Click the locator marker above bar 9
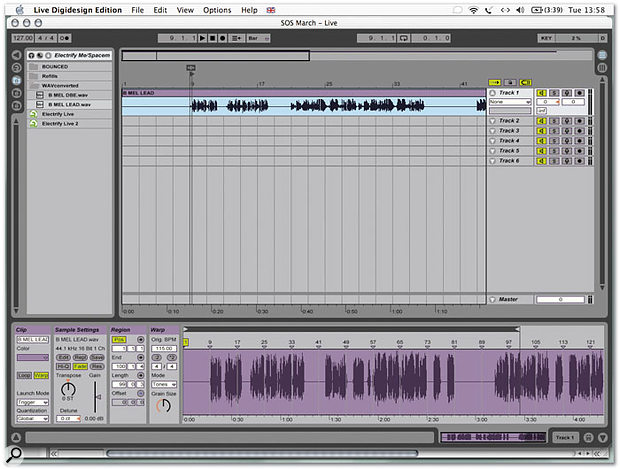The width and height of the screenshot is (620, 469). tap(191, 68)
